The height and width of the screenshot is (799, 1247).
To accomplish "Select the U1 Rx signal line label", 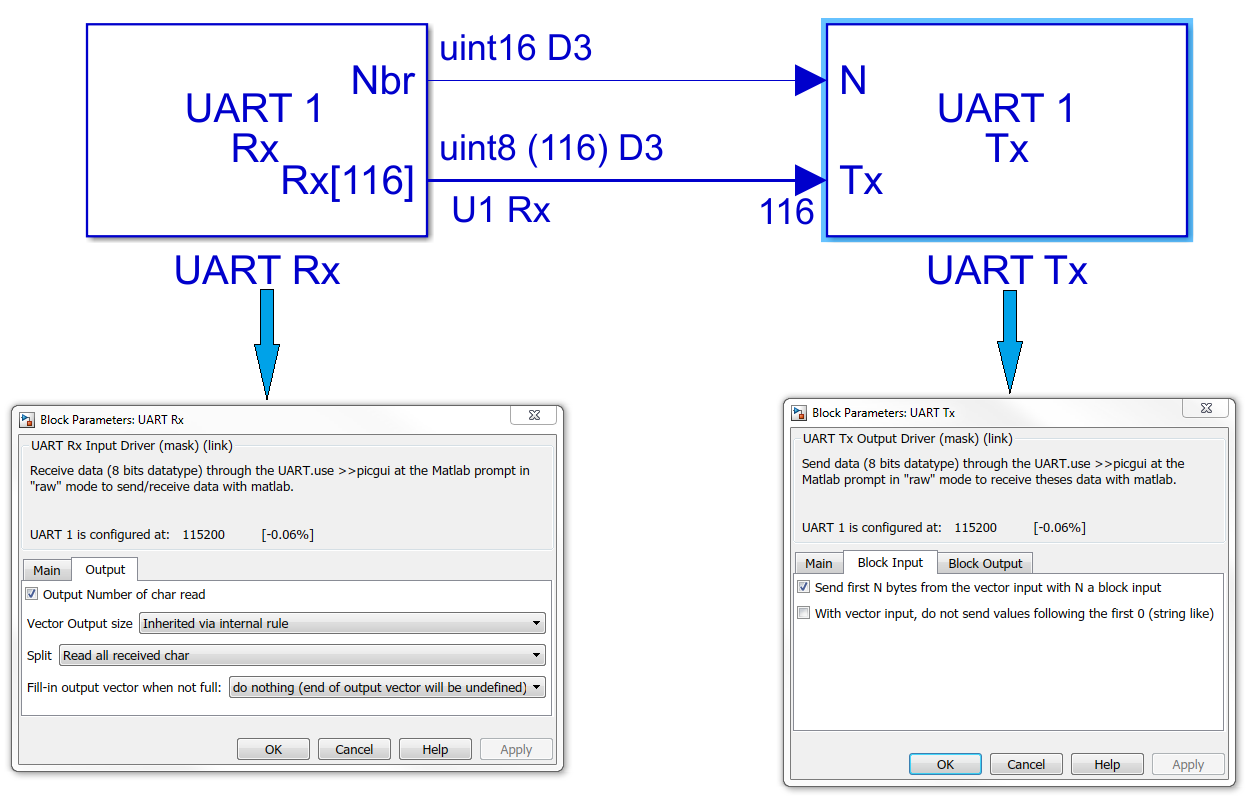I will (500, 209).
